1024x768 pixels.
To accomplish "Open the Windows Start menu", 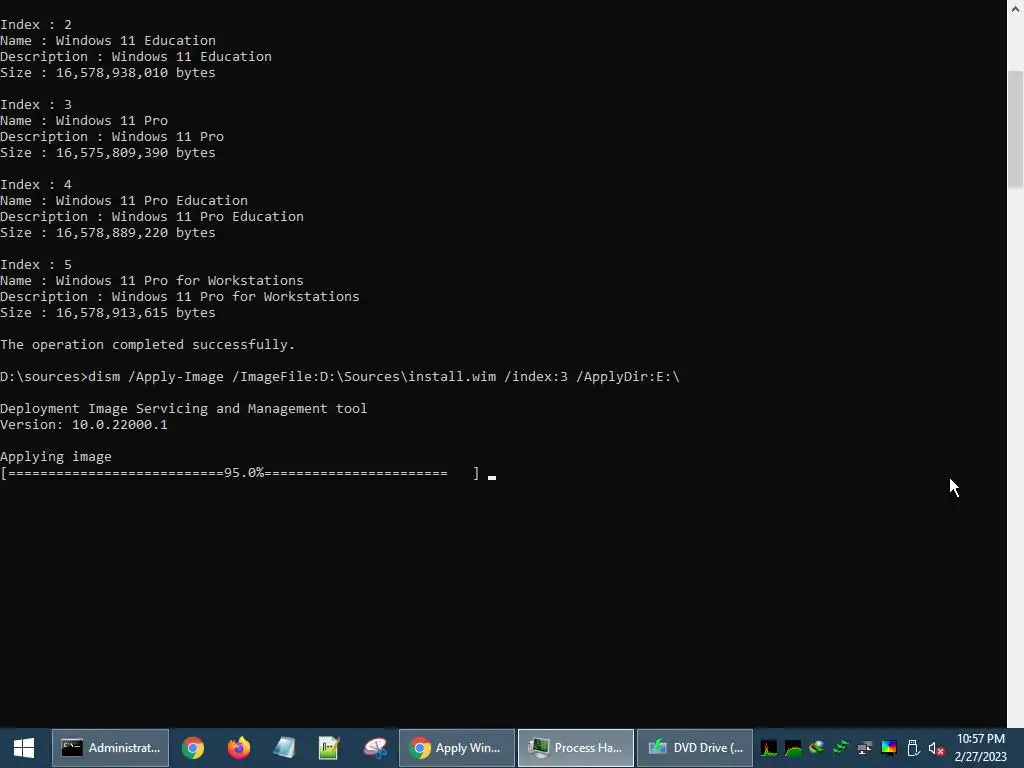I will pyautogui.click(x=24, y=748).
